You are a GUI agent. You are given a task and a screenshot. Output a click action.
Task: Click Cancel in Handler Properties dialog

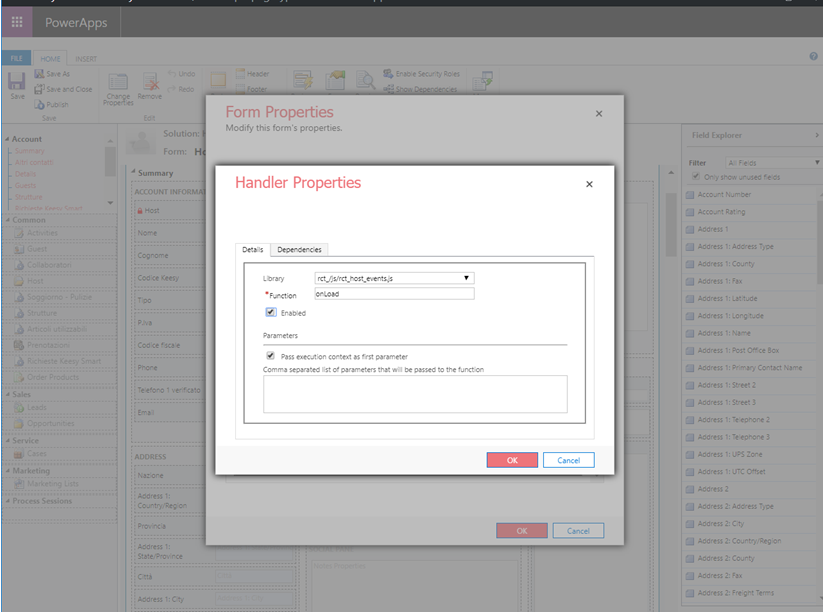(x=568, y=460)
